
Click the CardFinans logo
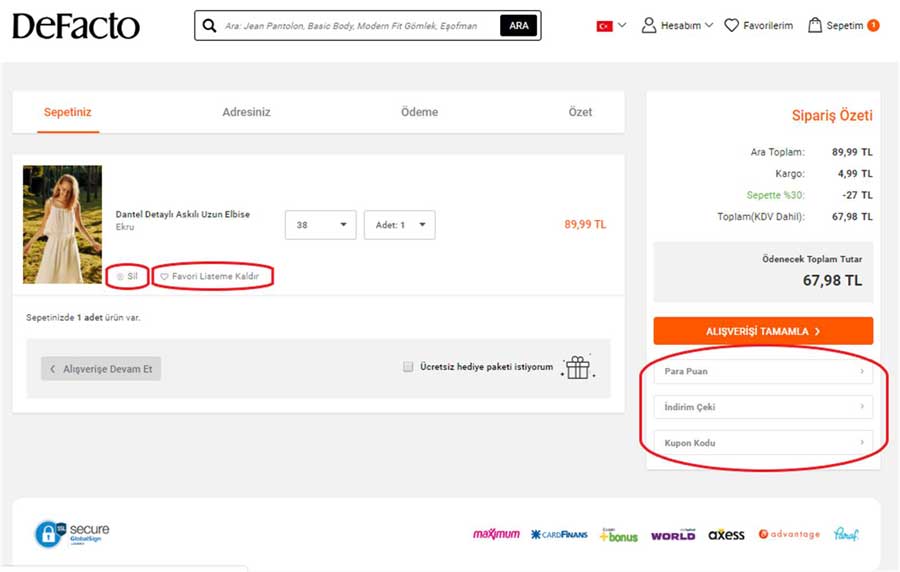pos(559,535)
